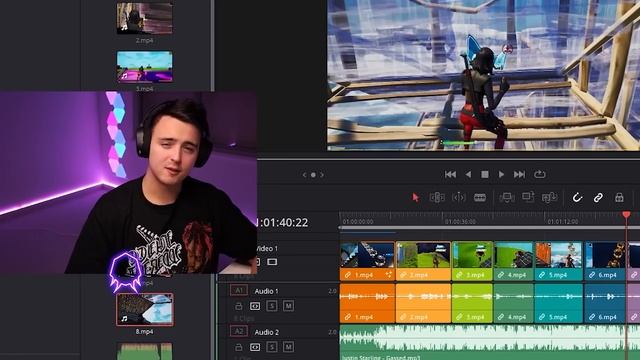Solo the Audio 2 track

click(272, 347)
